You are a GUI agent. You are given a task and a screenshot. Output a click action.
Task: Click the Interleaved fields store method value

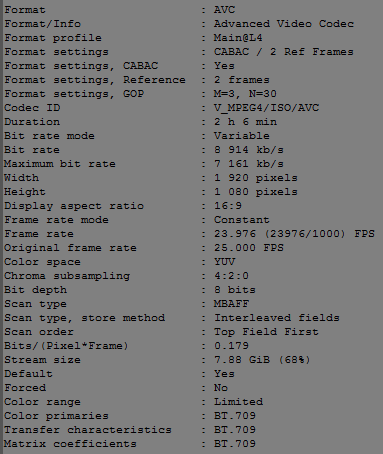277,318
